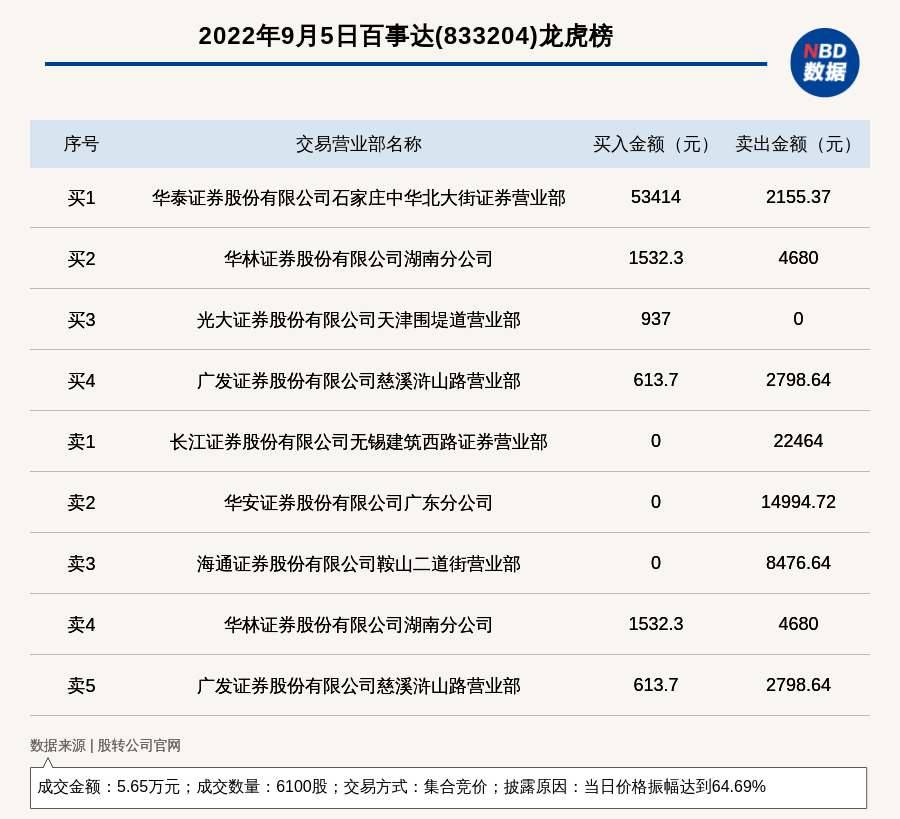Viewport: 900px width, 819px height.
Task: Select the 买1 row label
Action: pos(81,198)
